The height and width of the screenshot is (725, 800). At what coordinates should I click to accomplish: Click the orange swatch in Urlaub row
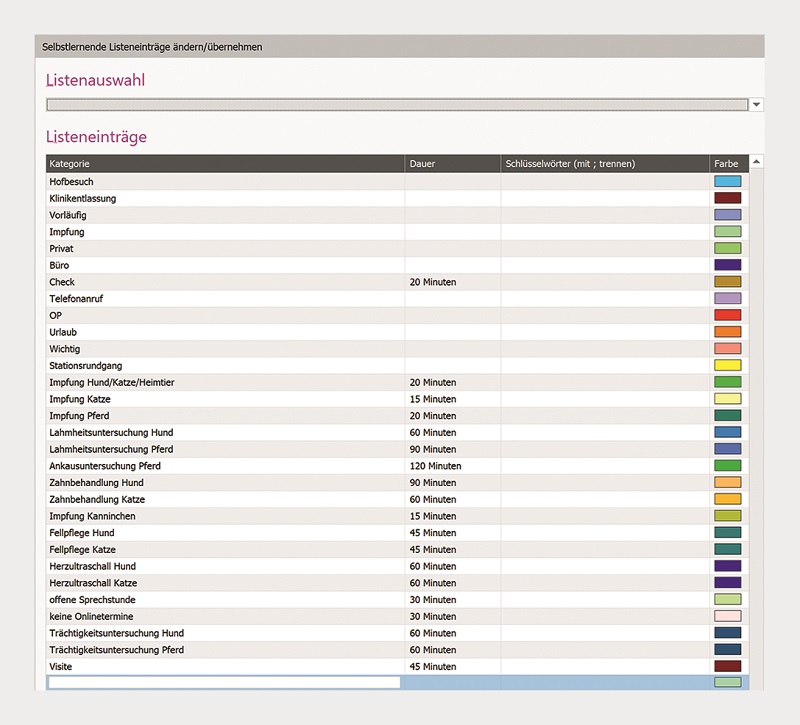(727, 332)
